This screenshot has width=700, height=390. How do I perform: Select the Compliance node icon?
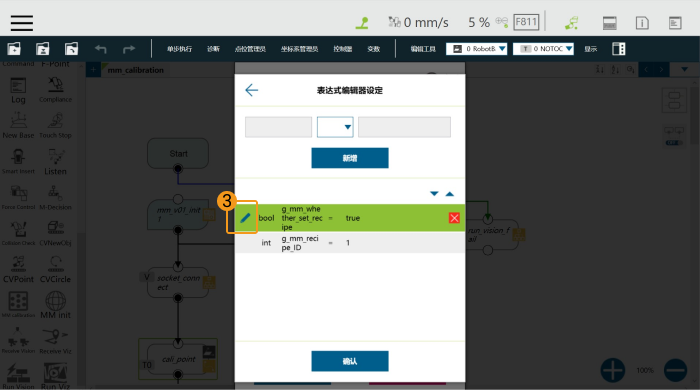[55, 90]
